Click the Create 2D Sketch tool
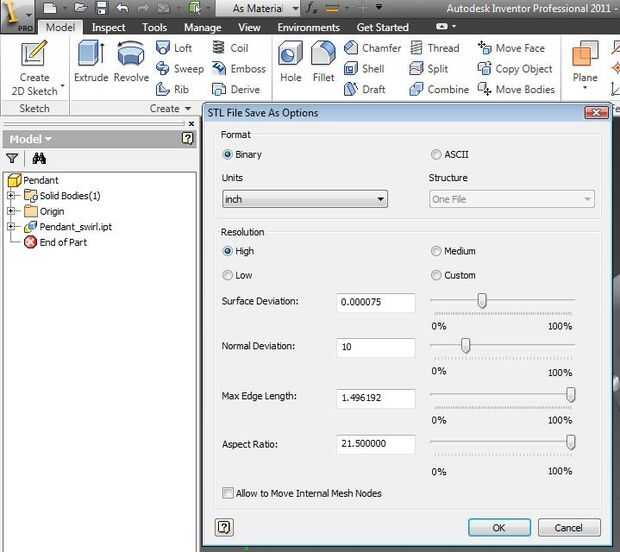This screenshot has height=552, width=620. click(34, 68)
